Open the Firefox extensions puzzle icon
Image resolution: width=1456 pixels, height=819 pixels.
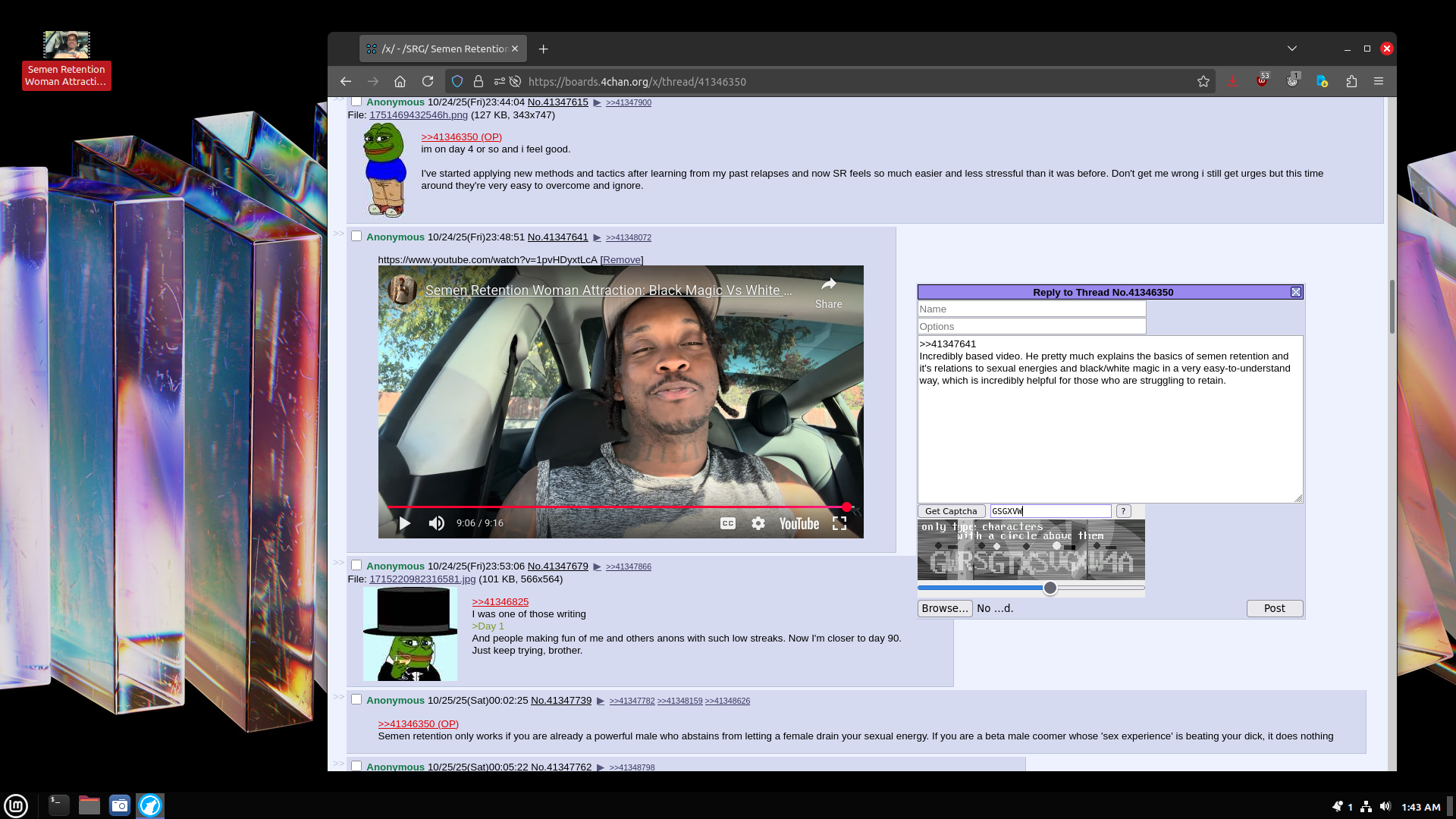1351,81
